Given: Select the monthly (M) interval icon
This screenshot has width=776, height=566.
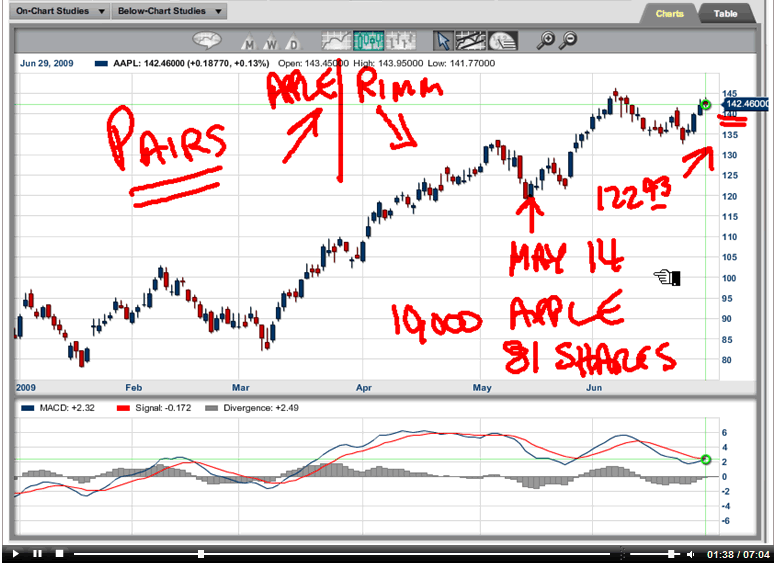Looking at the screenshot, I should tap(249, 43).
